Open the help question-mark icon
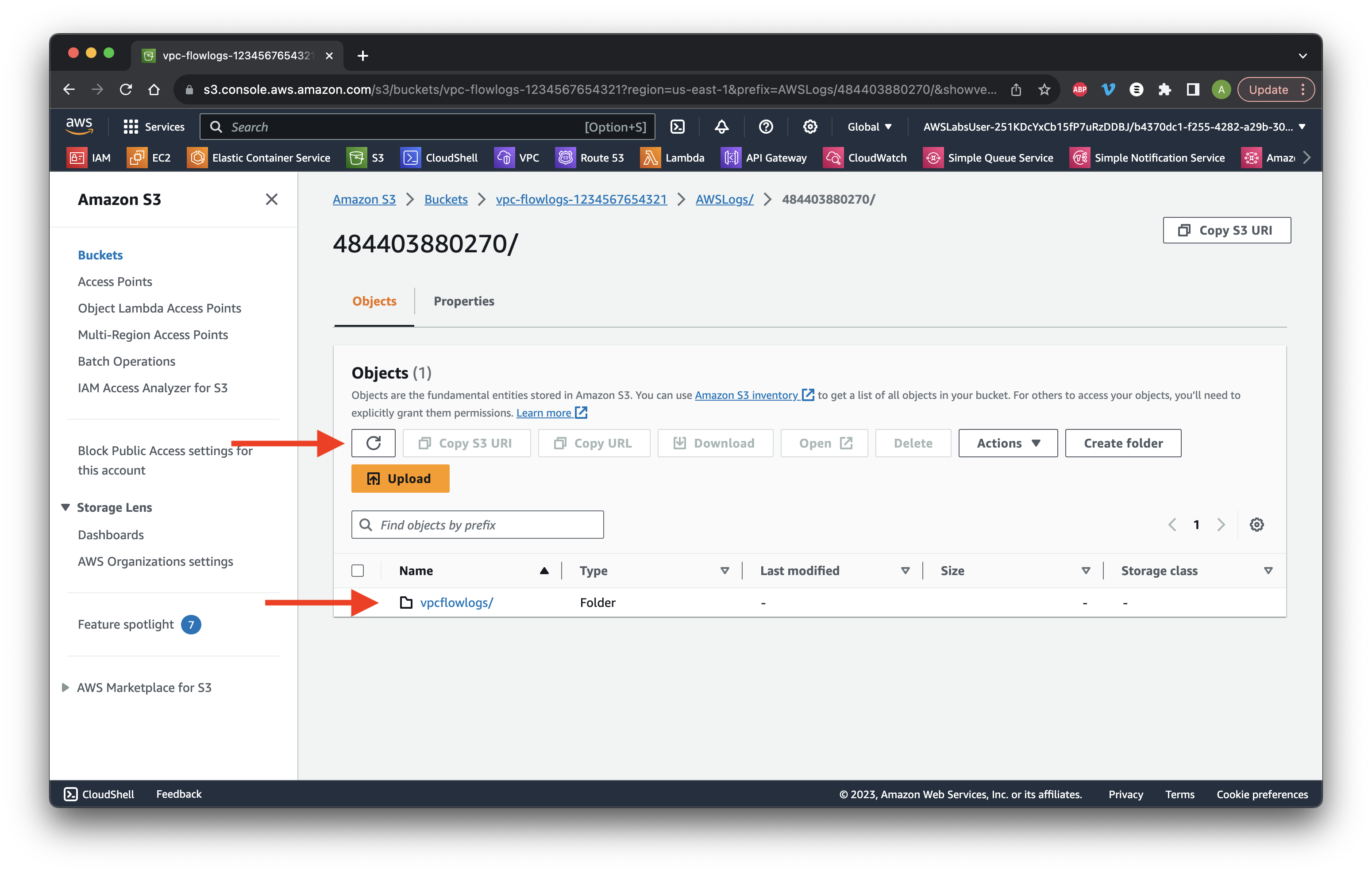1372x873 pixels. (766, 127)
